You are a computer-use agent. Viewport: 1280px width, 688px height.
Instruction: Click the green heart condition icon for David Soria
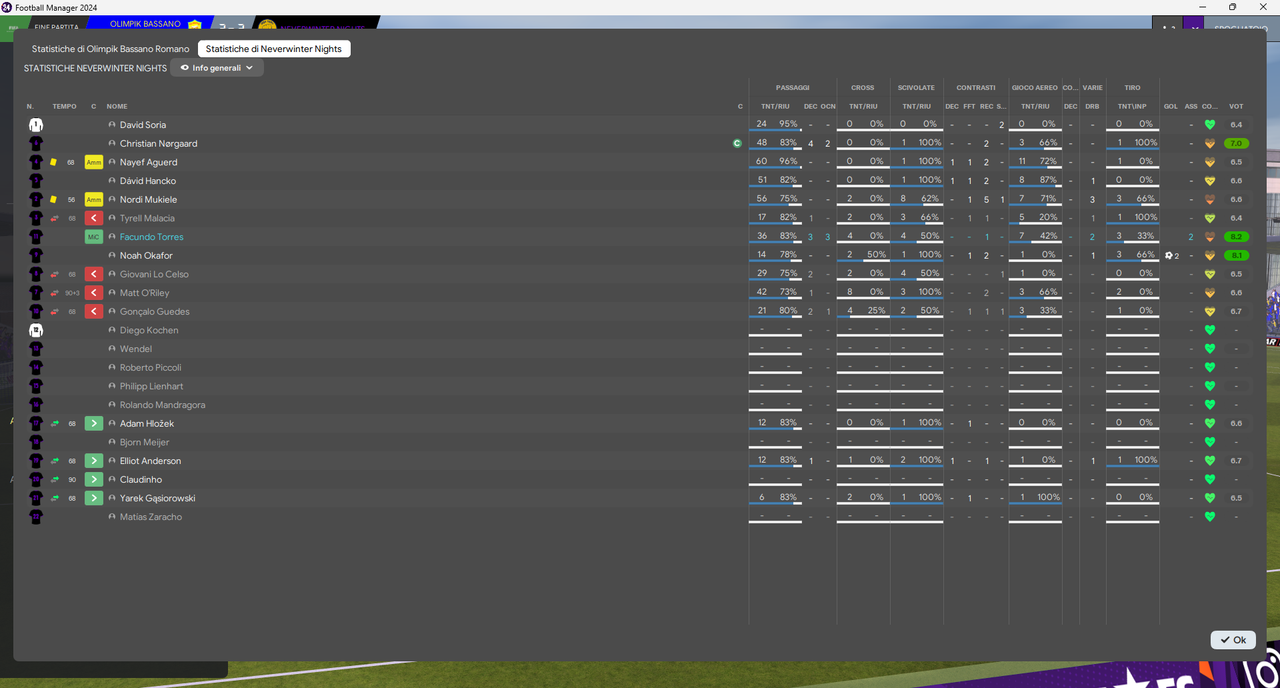(1209, 125)
